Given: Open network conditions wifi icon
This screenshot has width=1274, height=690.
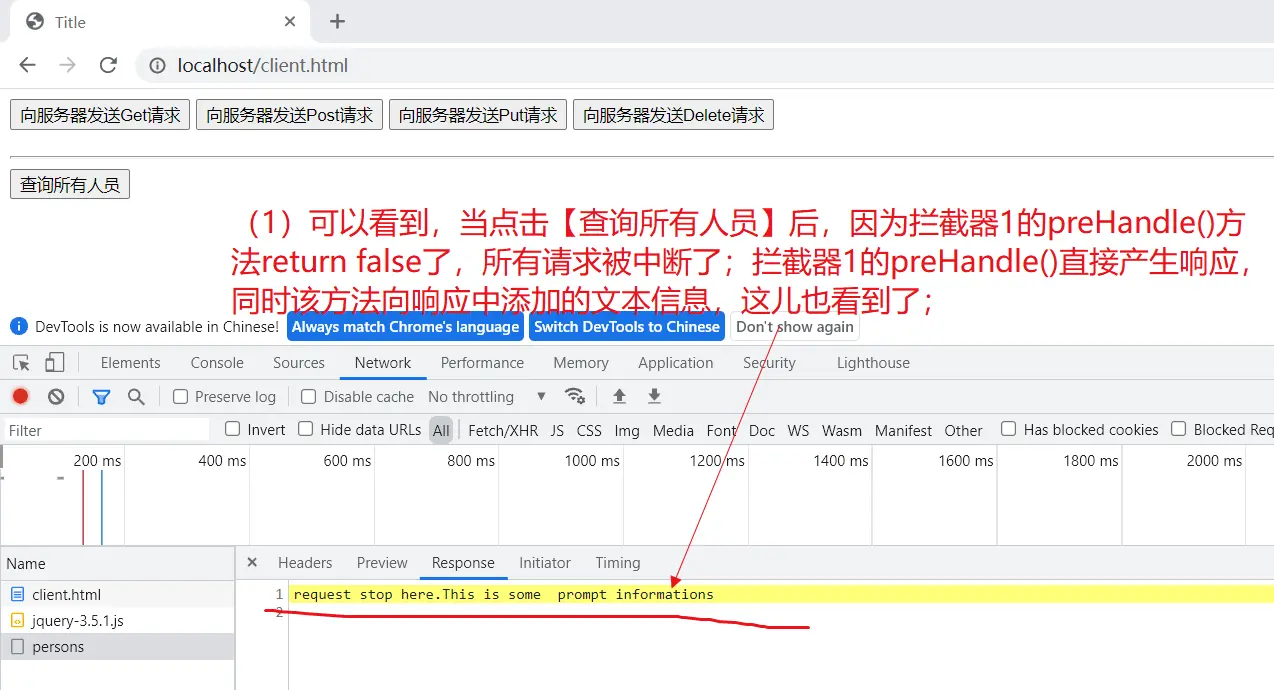Looking at the screenshot, I should coord(575,396).
